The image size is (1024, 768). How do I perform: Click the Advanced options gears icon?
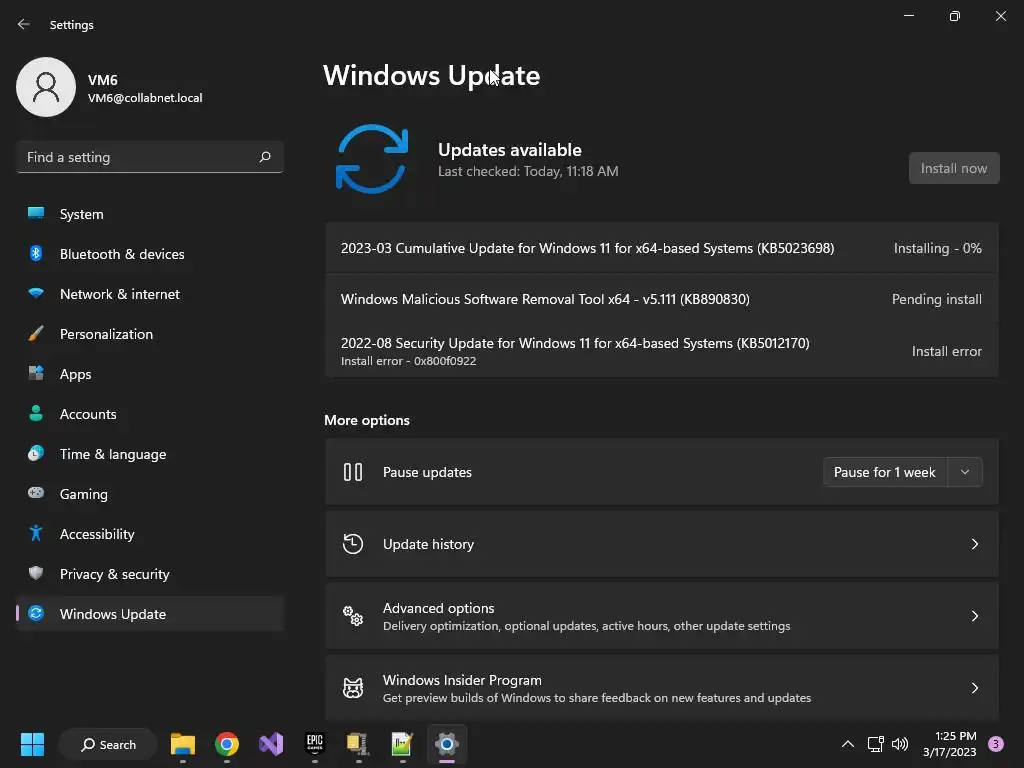(x=353, y=616)
